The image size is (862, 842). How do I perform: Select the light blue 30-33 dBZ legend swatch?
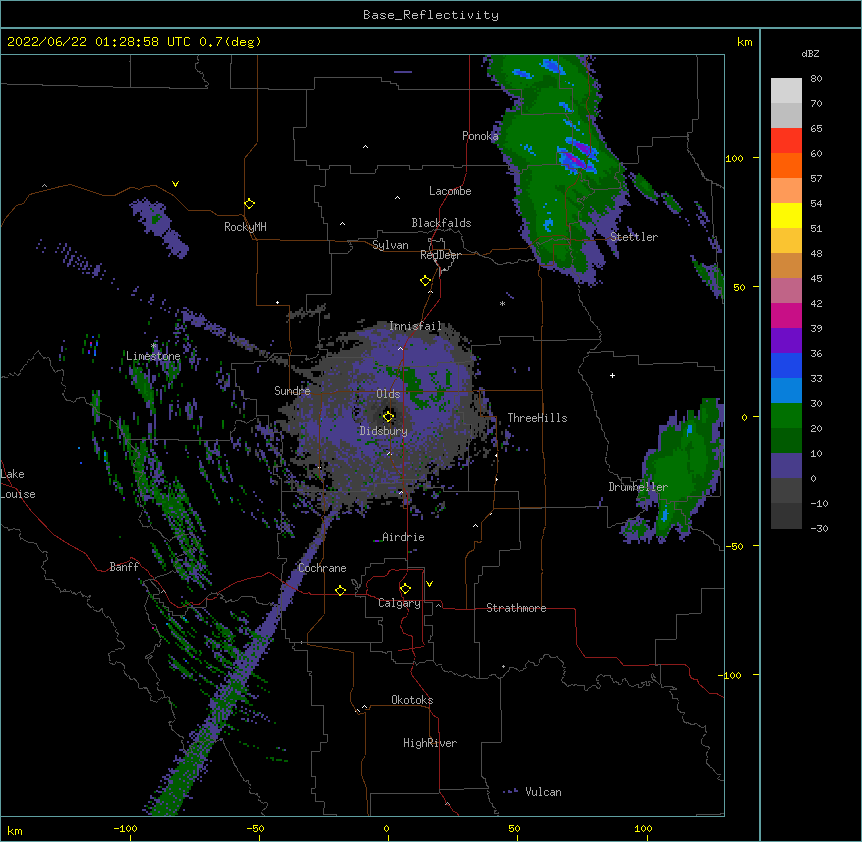tap(786, 390)
